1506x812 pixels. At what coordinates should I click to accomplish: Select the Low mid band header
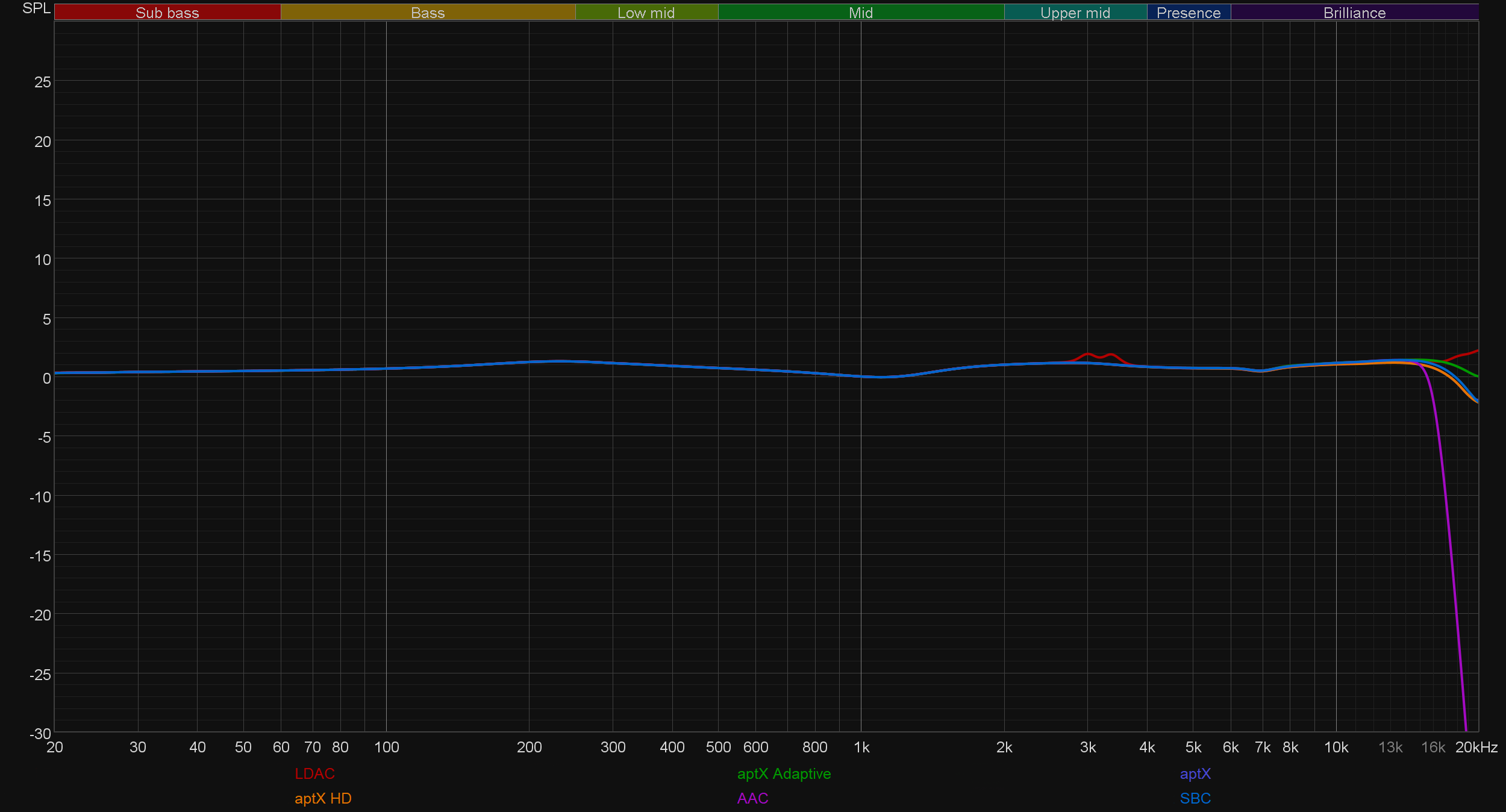coord(646,13)
